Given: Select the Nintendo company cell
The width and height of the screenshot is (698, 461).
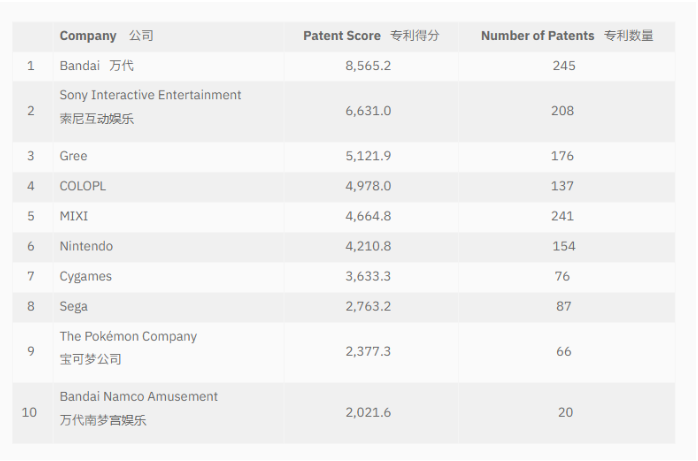Looking at the screenshot, I should [86, 246].
